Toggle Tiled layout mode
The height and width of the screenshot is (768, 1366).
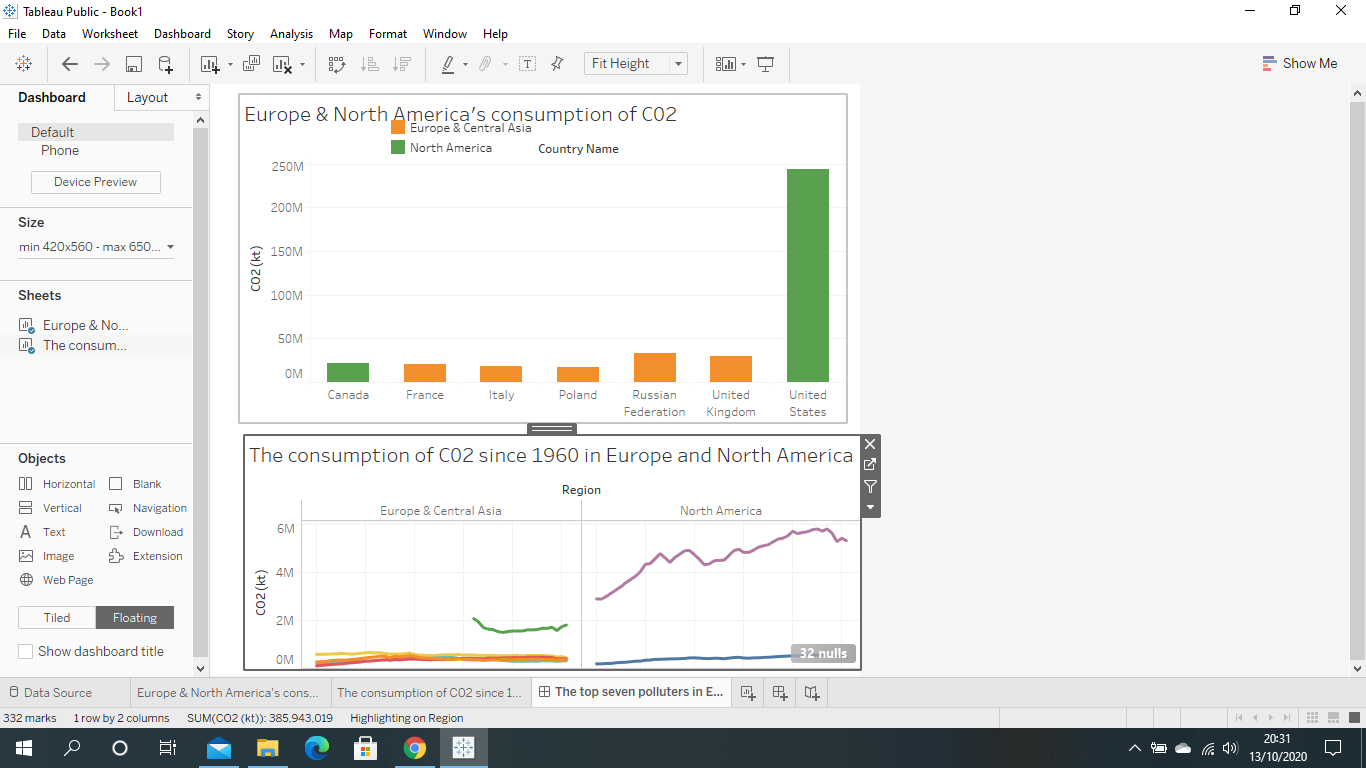[57, 618]
